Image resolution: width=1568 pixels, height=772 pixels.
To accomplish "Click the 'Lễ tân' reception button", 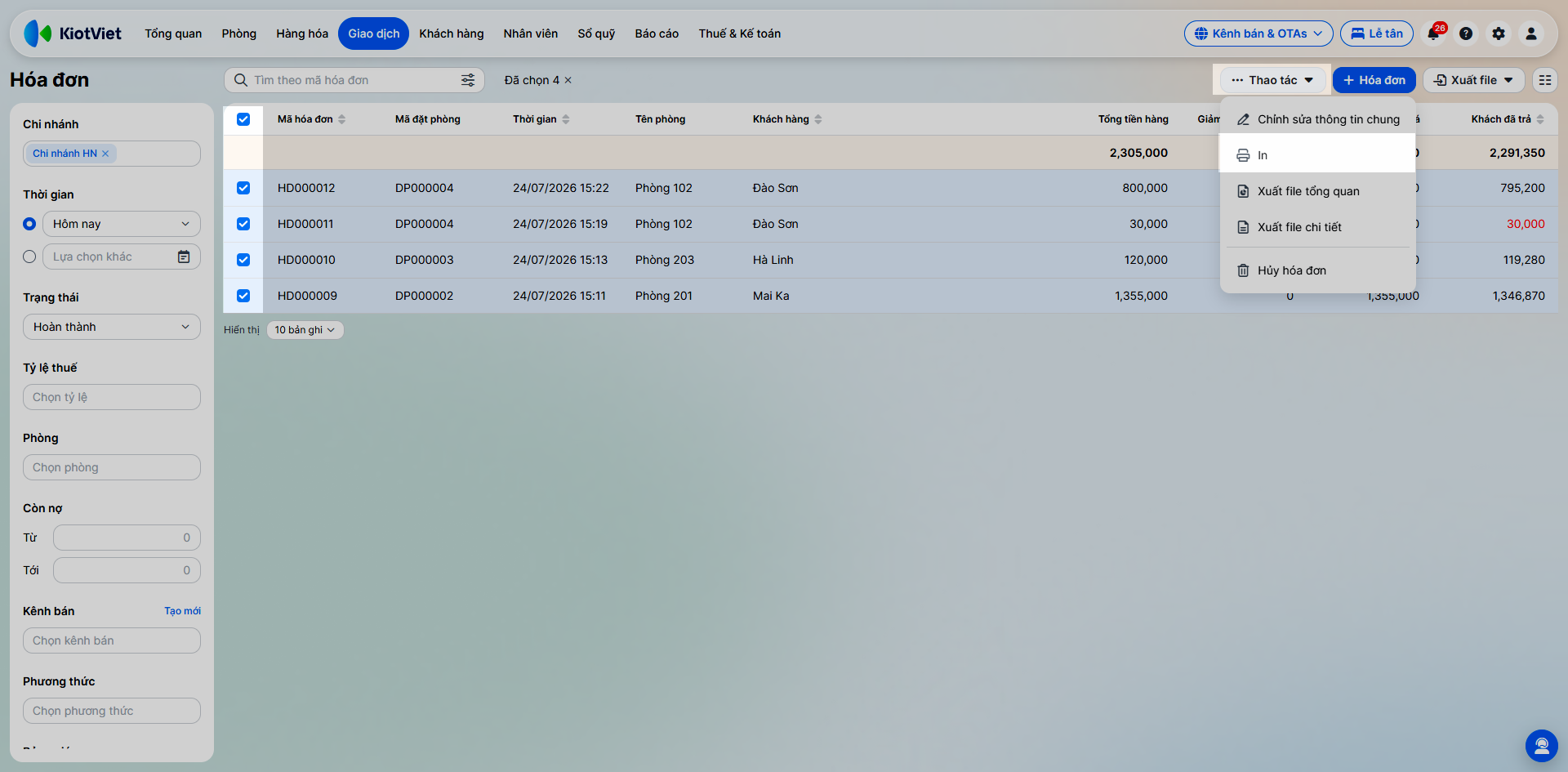I will (x=1377, y=33).
